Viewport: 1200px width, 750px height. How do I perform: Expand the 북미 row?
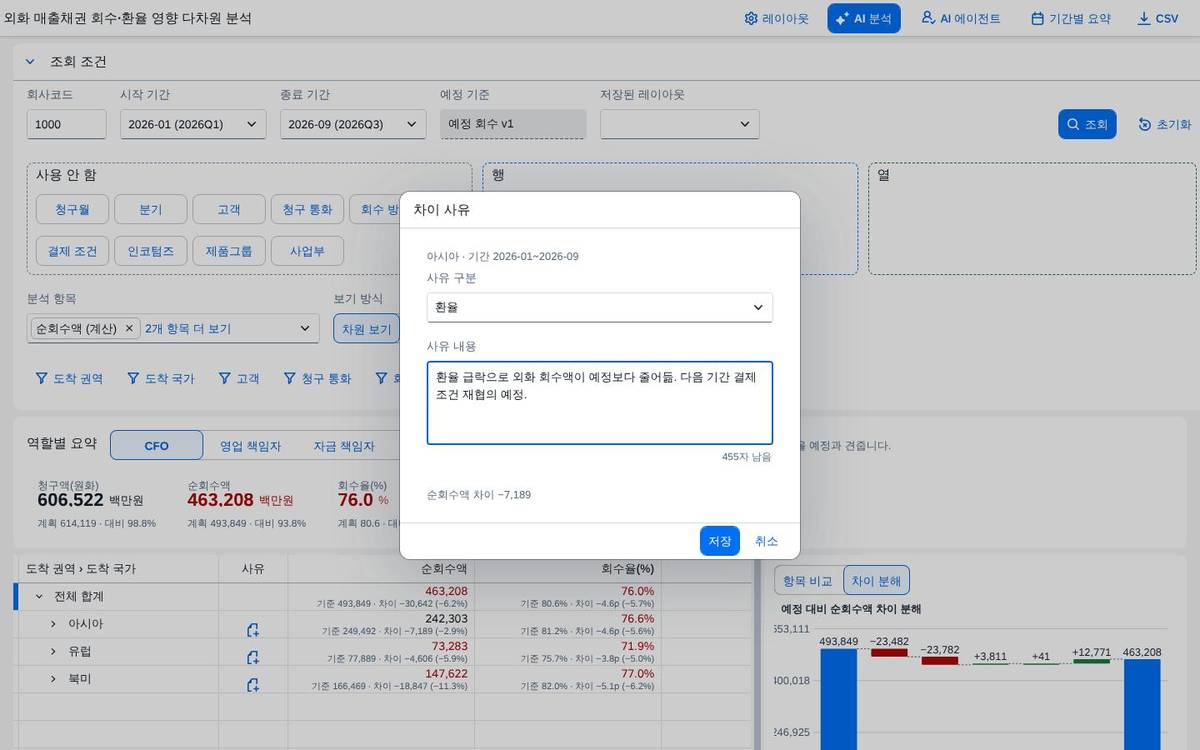[x=53, y=679]
